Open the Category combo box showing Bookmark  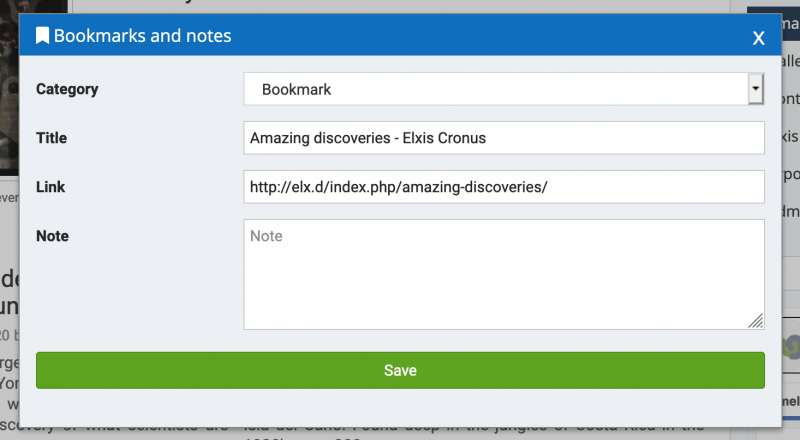(x=504, y=89)
